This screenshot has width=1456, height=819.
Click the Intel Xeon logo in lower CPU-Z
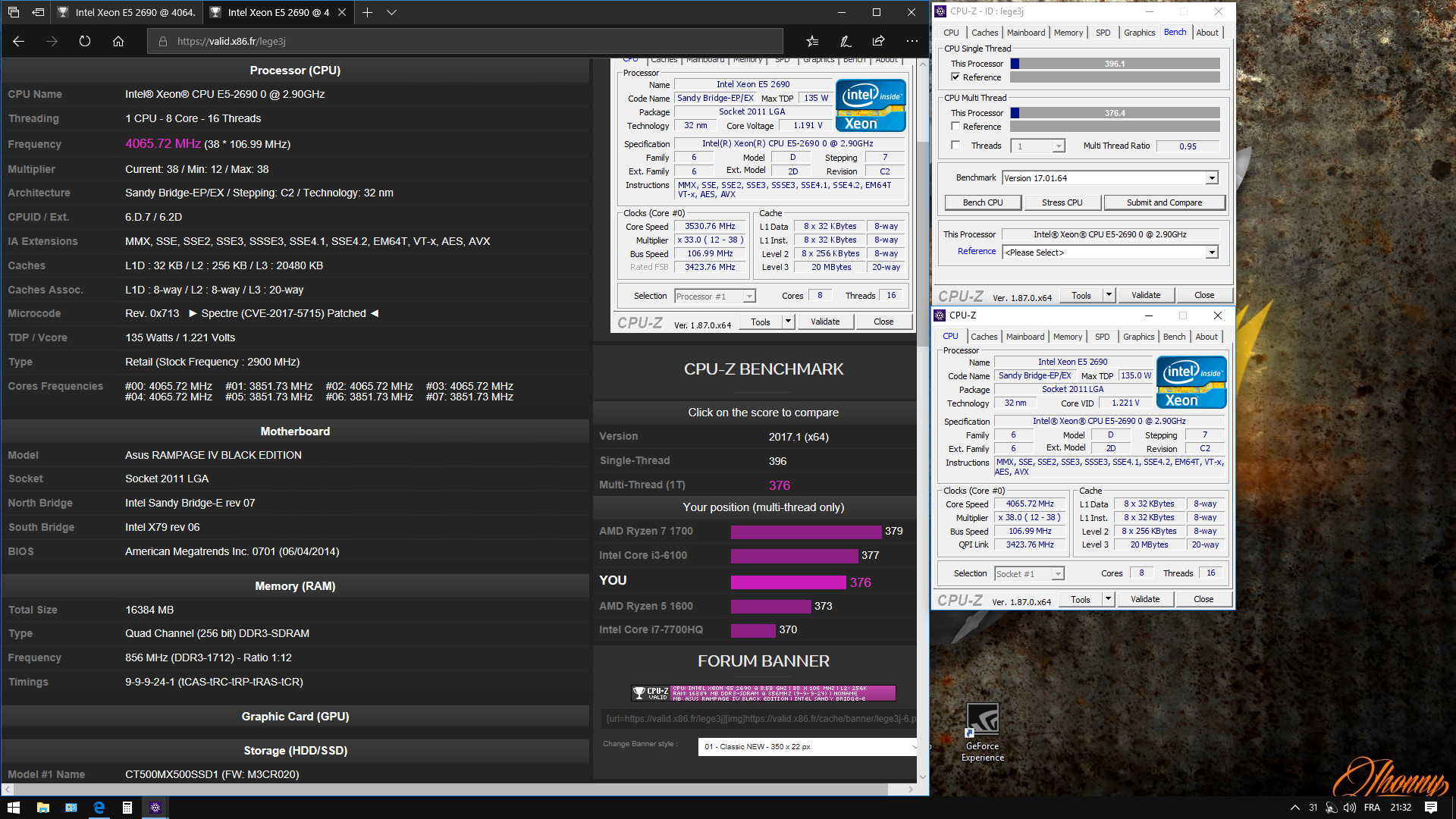coord(1191,382)
